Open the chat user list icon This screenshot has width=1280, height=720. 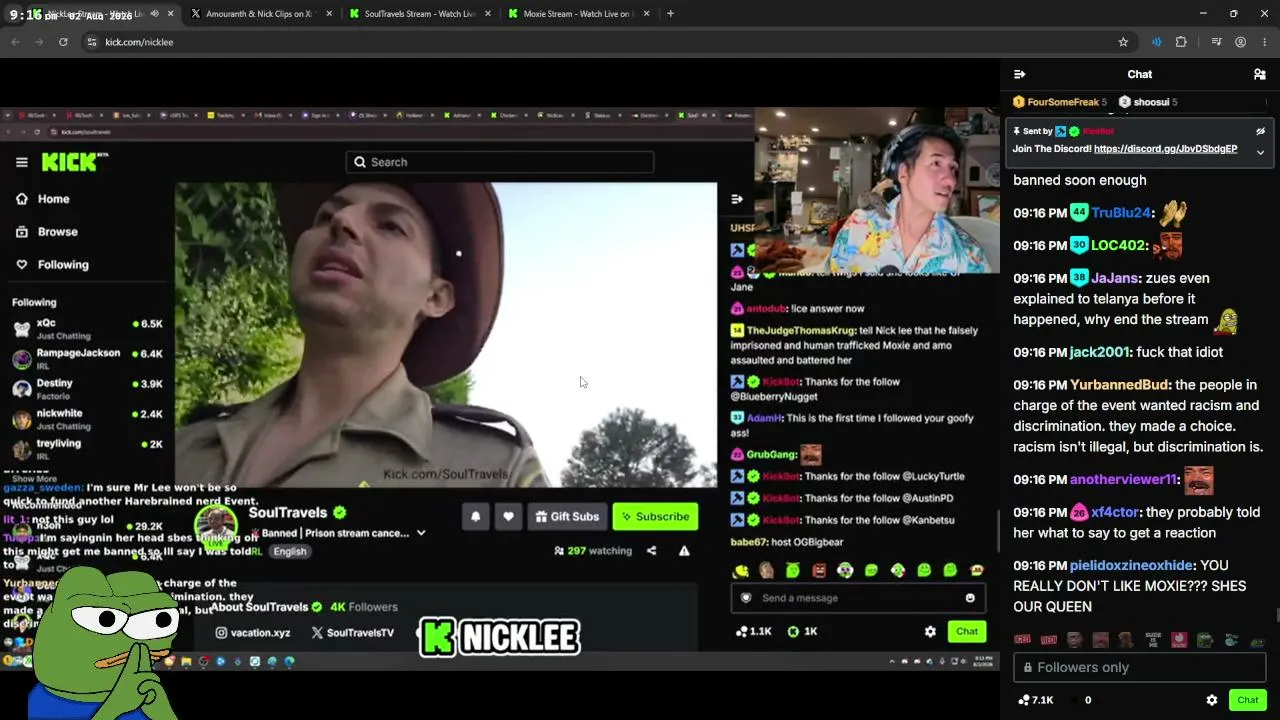pos(1260,74)
